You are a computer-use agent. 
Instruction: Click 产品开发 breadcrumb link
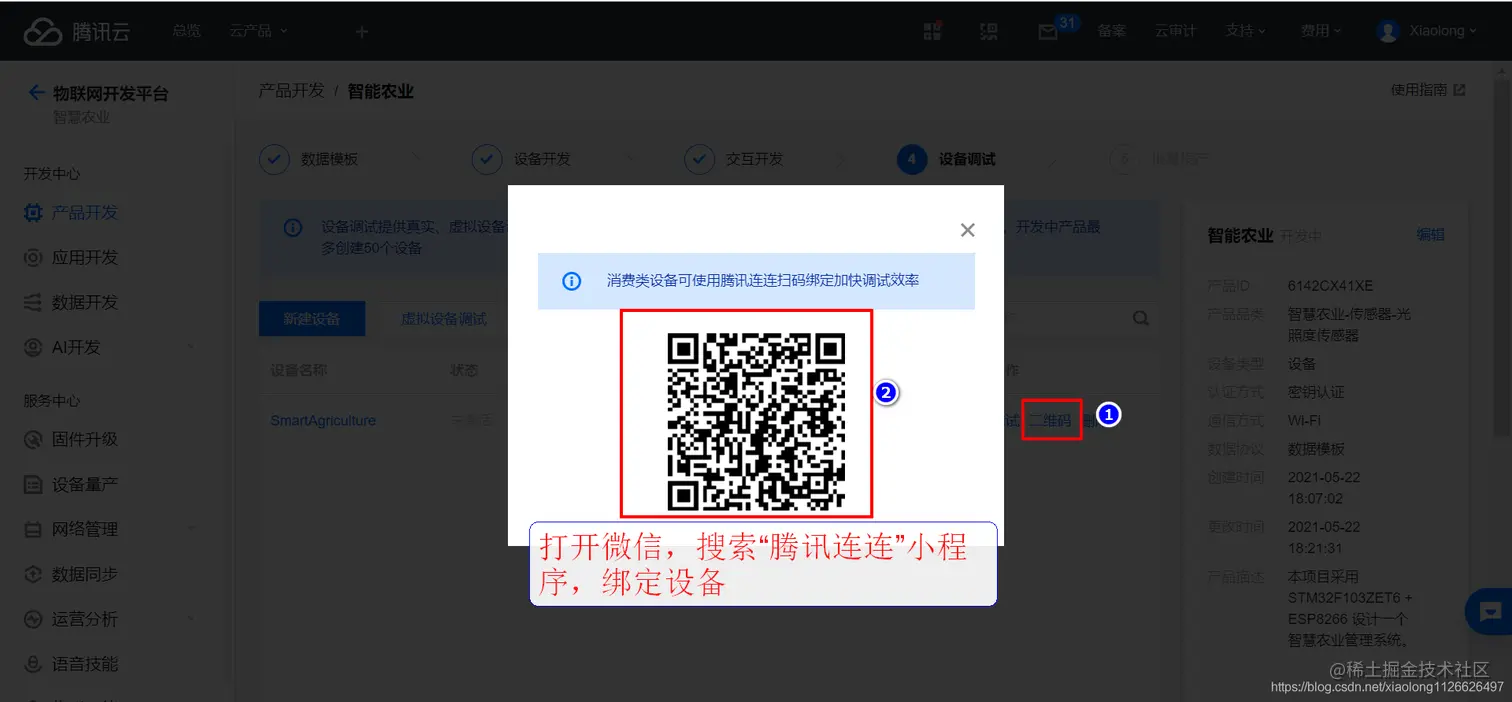click(291, 90)
